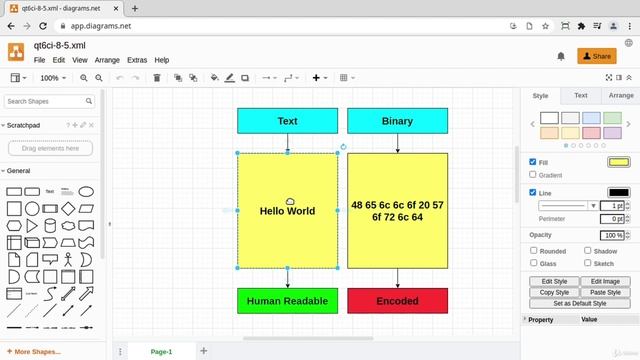
Task: Open the waypoints style dropdown
Action: point(291,78)
